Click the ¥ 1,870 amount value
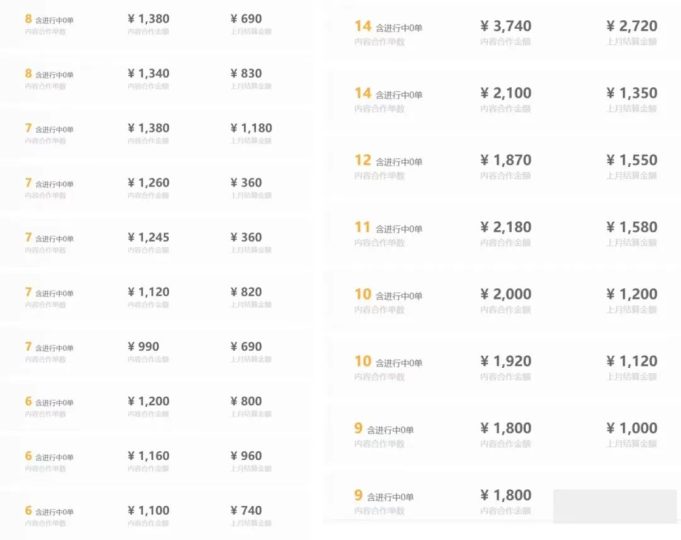 [x=506, y=160]
